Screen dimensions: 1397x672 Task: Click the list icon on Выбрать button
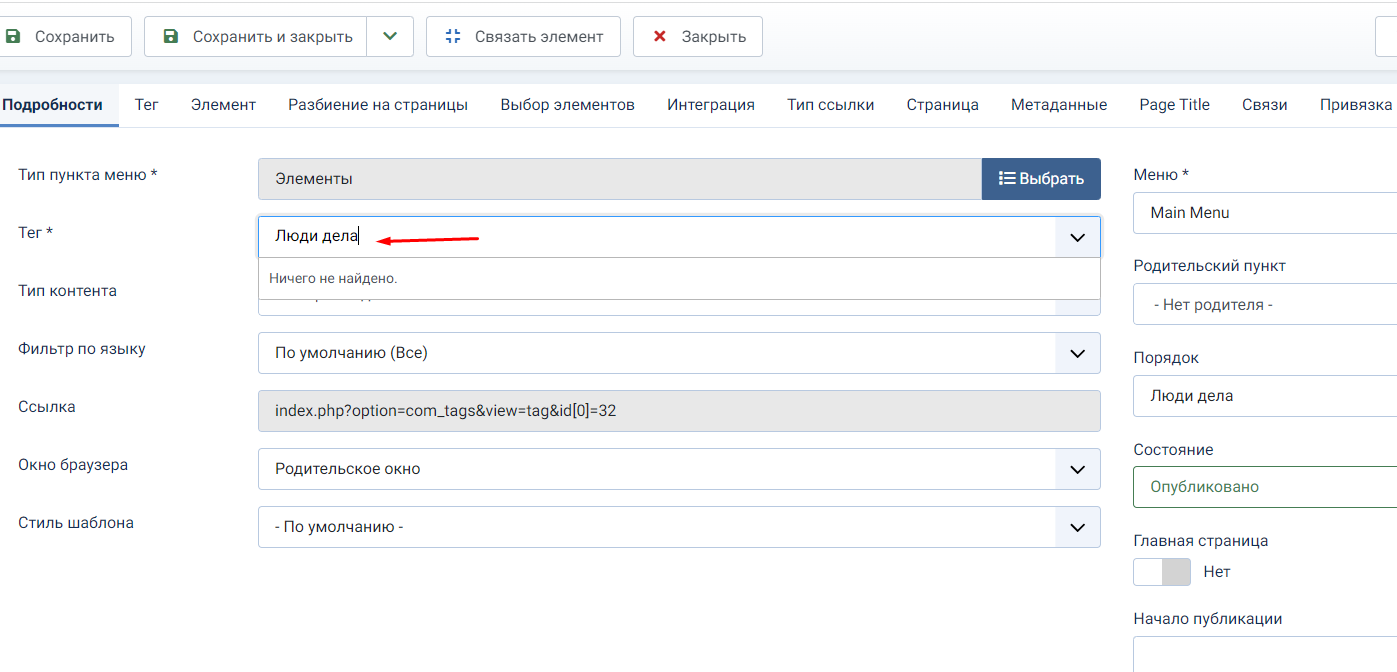pos(1007,178)
